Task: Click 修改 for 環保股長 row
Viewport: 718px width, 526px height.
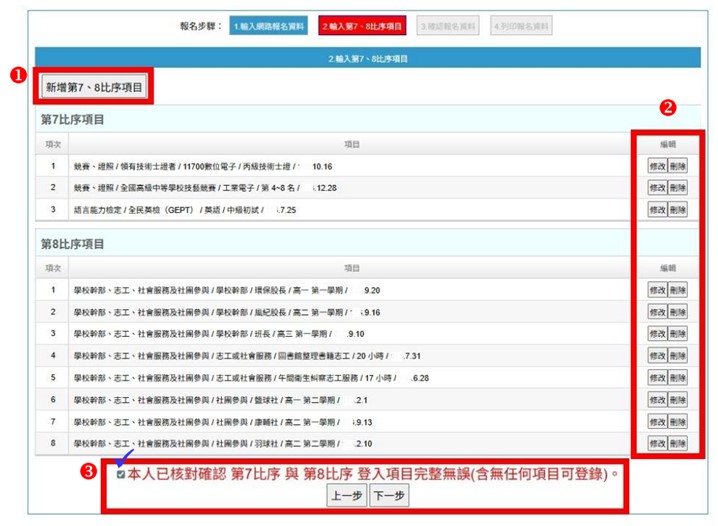Action: pos(657,290)
